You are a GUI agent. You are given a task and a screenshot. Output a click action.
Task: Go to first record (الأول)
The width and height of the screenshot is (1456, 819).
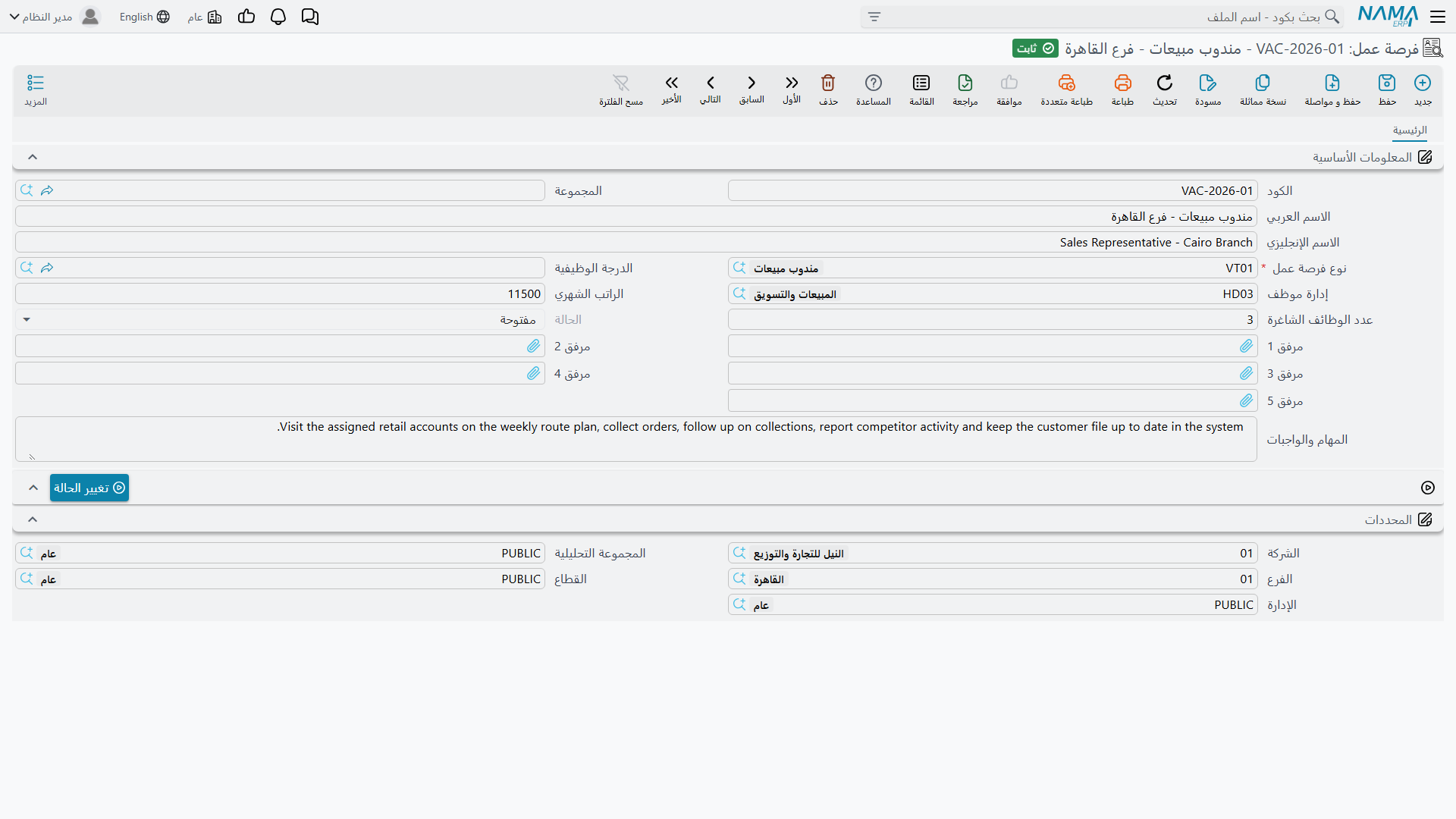[792, 89]
